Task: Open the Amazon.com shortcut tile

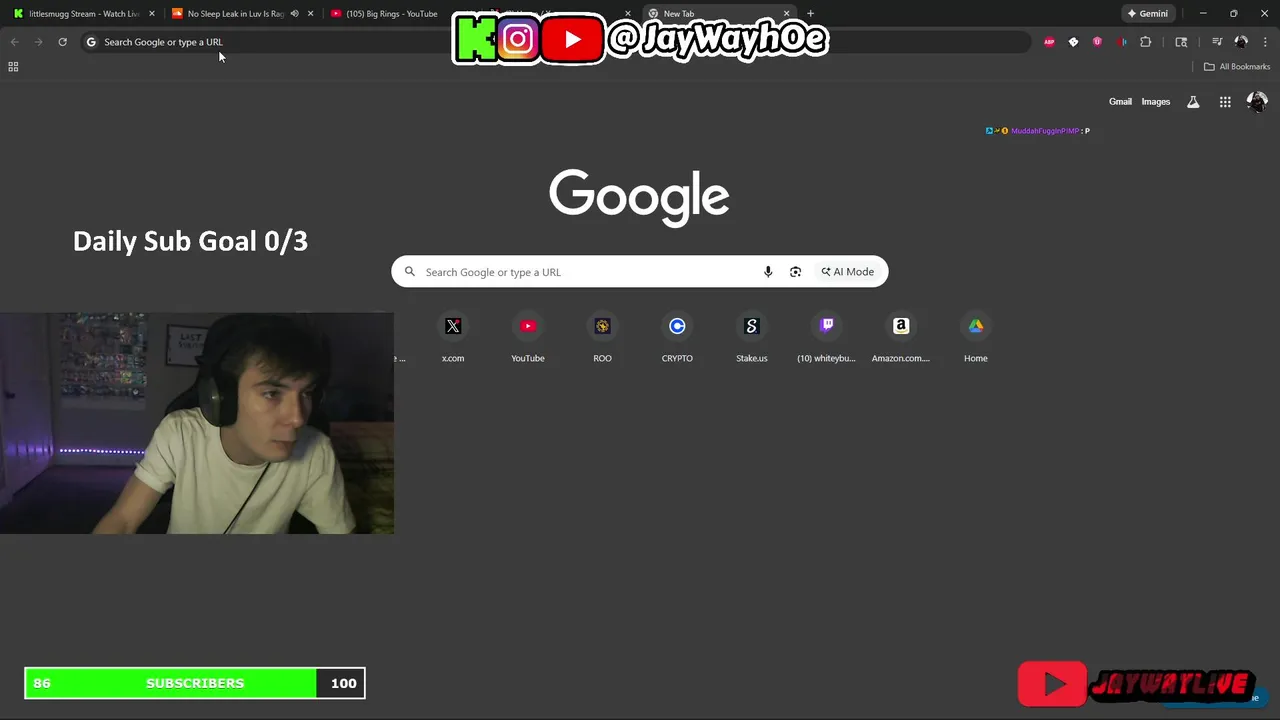Action: pos(901,338)
